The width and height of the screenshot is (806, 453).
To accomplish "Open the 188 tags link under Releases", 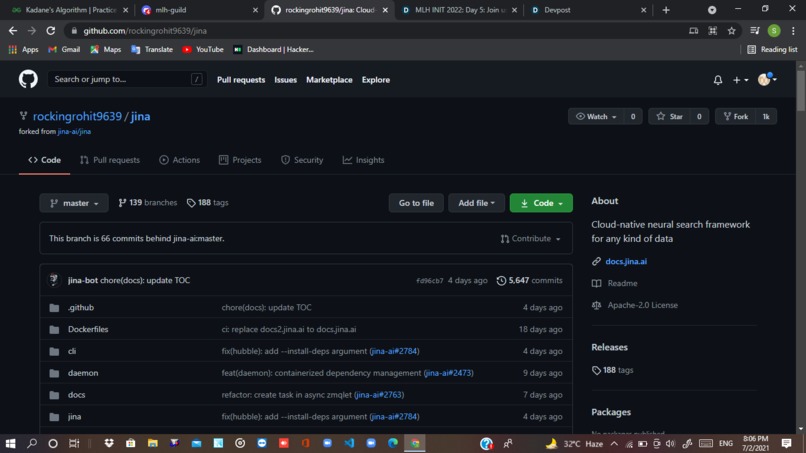I will coord(612,370).
